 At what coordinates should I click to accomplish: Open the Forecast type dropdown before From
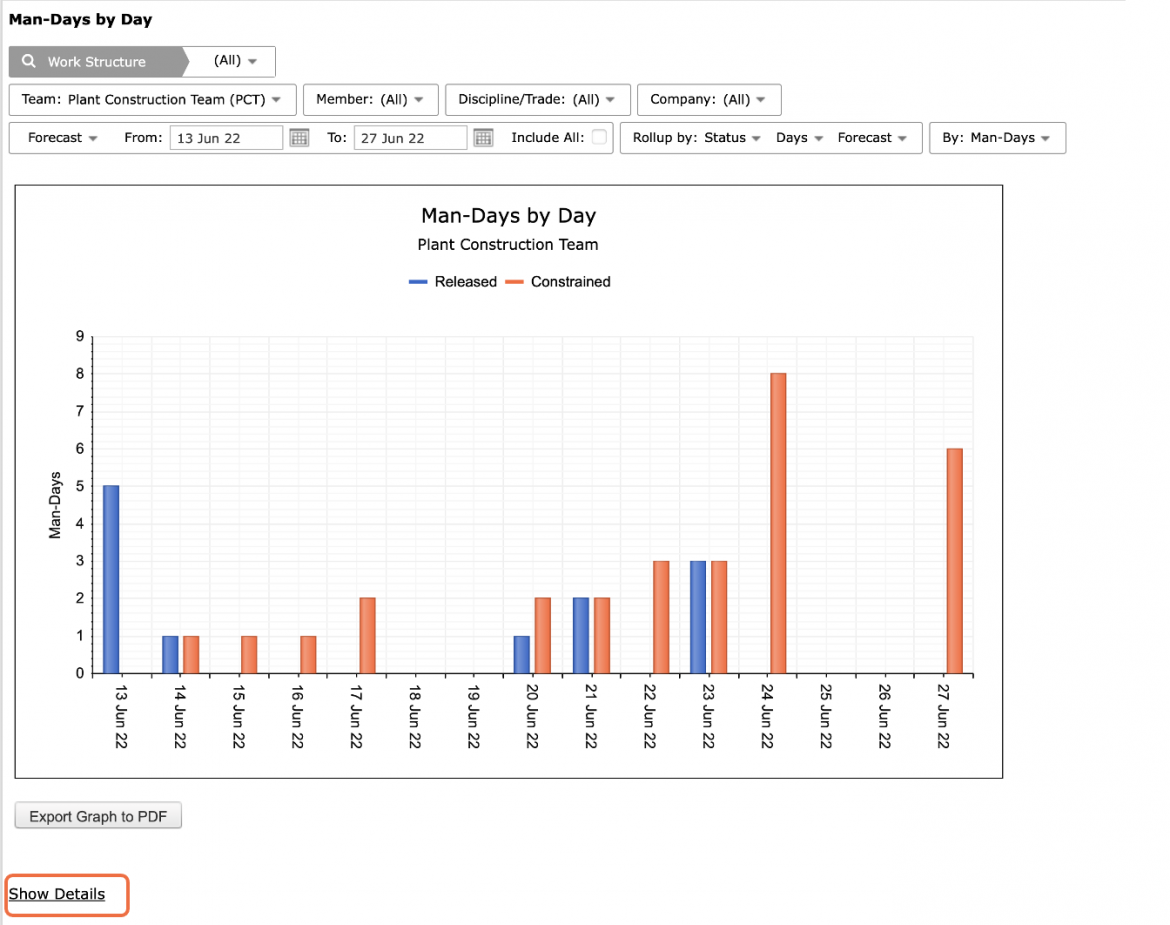point(63,138)
